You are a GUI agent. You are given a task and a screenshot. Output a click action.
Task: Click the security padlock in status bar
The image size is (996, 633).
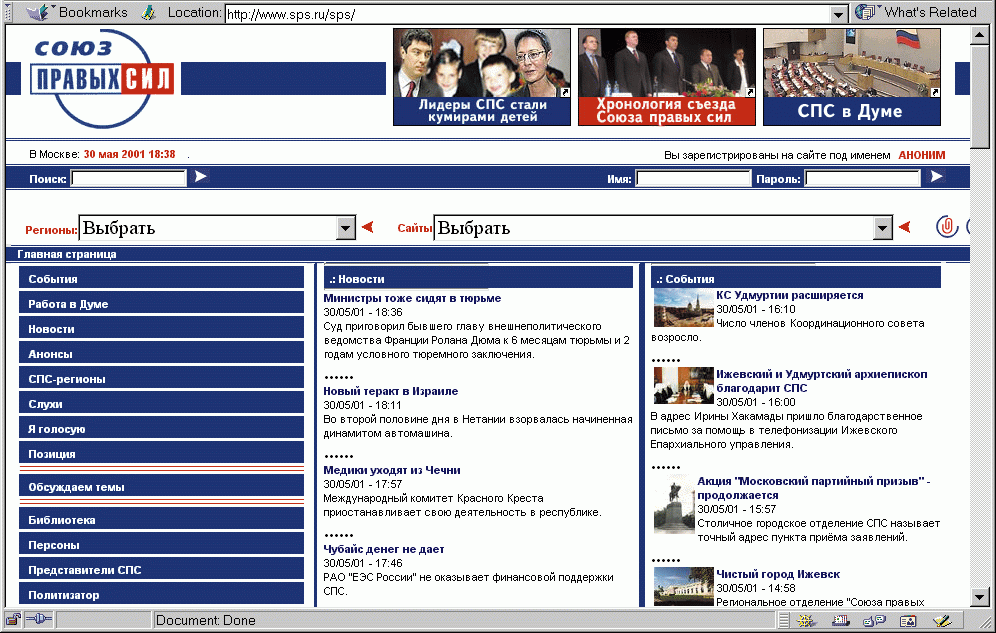[13, 619]
